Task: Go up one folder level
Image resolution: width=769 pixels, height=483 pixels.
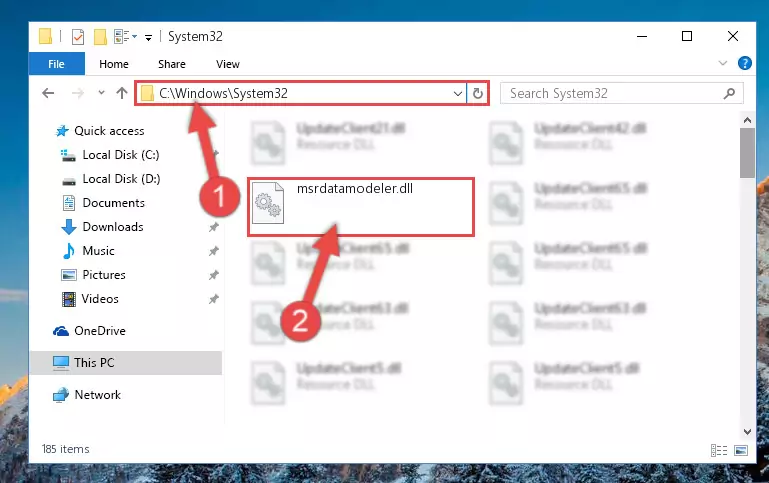Action: (x=122, y=93)
